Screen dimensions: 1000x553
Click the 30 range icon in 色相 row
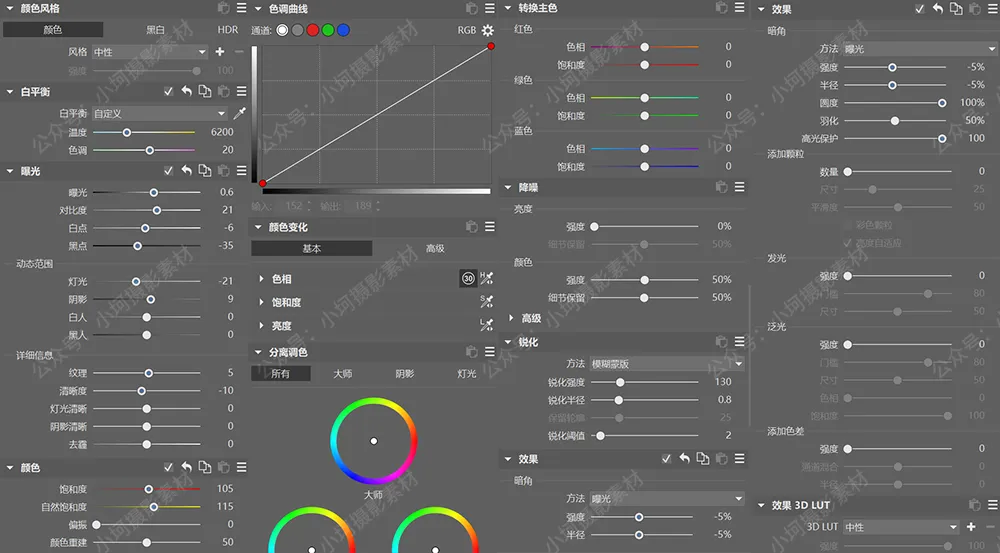468,278
